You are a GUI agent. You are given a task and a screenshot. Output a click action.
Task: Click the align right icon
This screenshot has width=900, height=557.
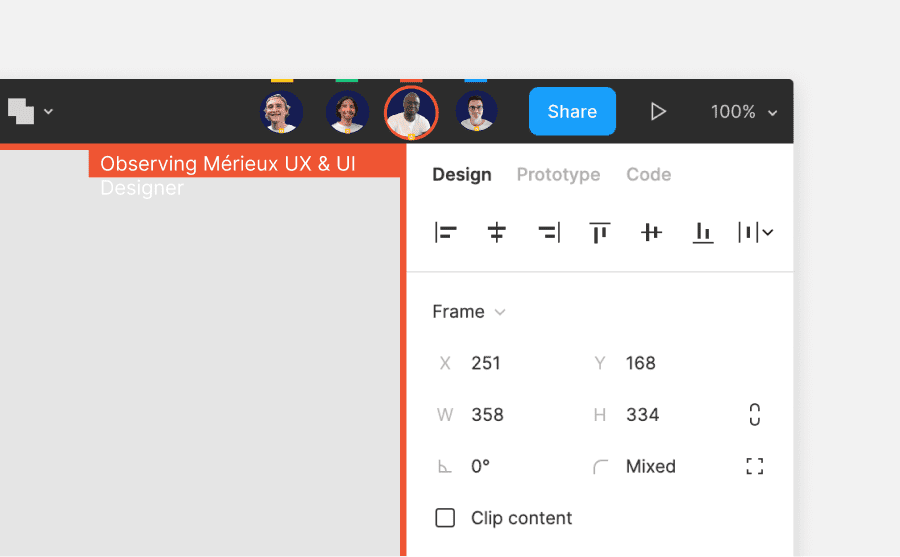point(549,233)
